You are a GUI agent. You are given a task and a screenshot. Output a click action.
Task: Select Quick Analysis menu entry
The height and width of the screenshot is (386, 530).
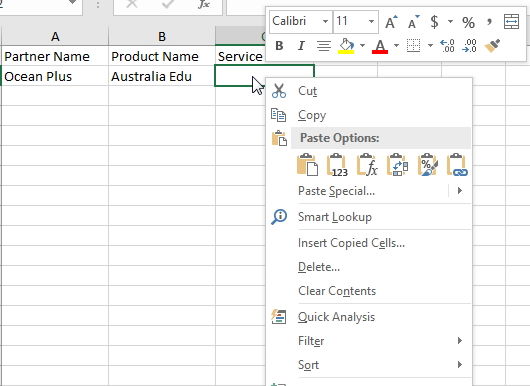368,317
